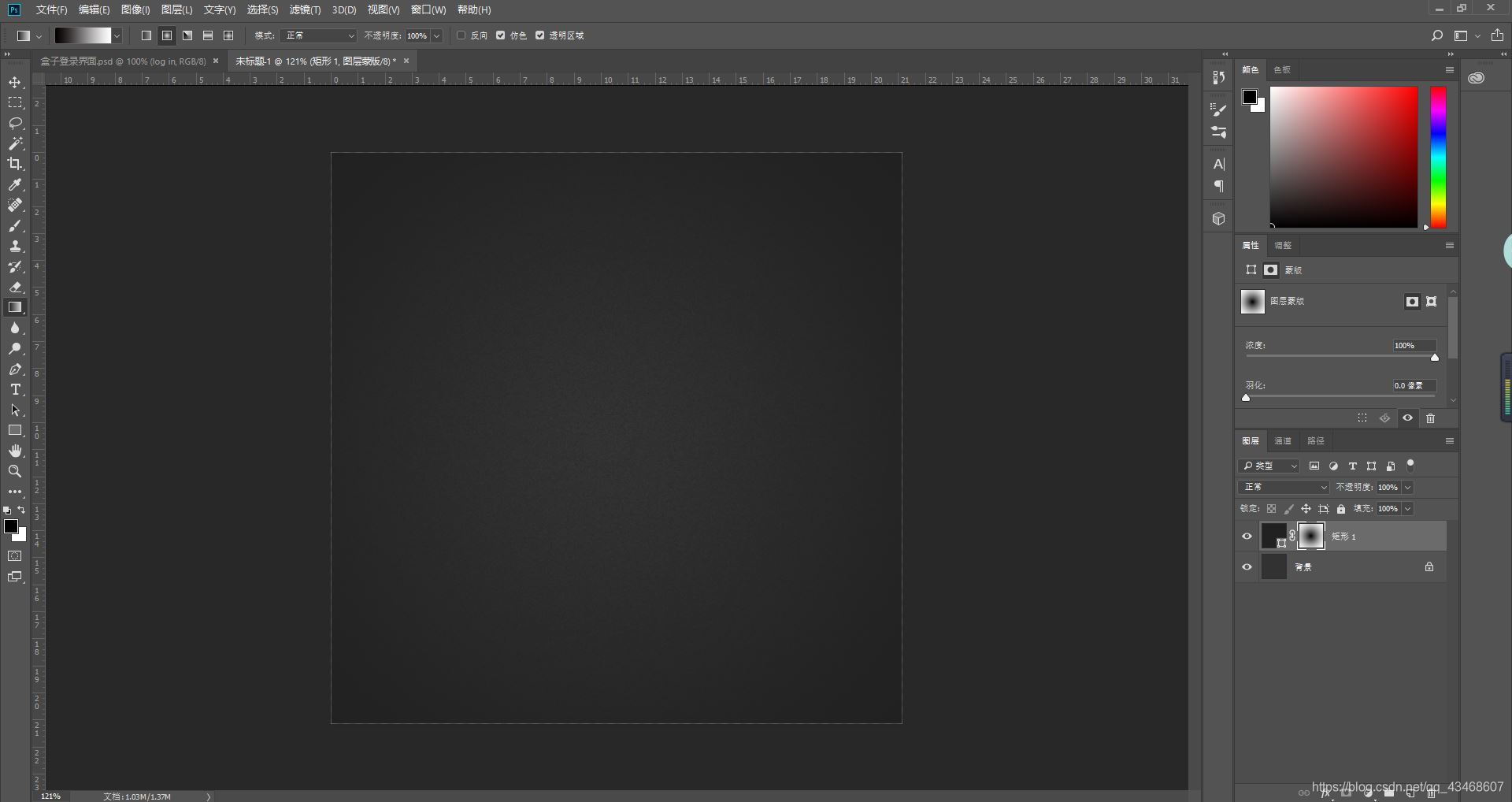The image size is (1512, 802).
Task: Toggle mask visibility eye in Properties panel
Action: [1408, 418]
